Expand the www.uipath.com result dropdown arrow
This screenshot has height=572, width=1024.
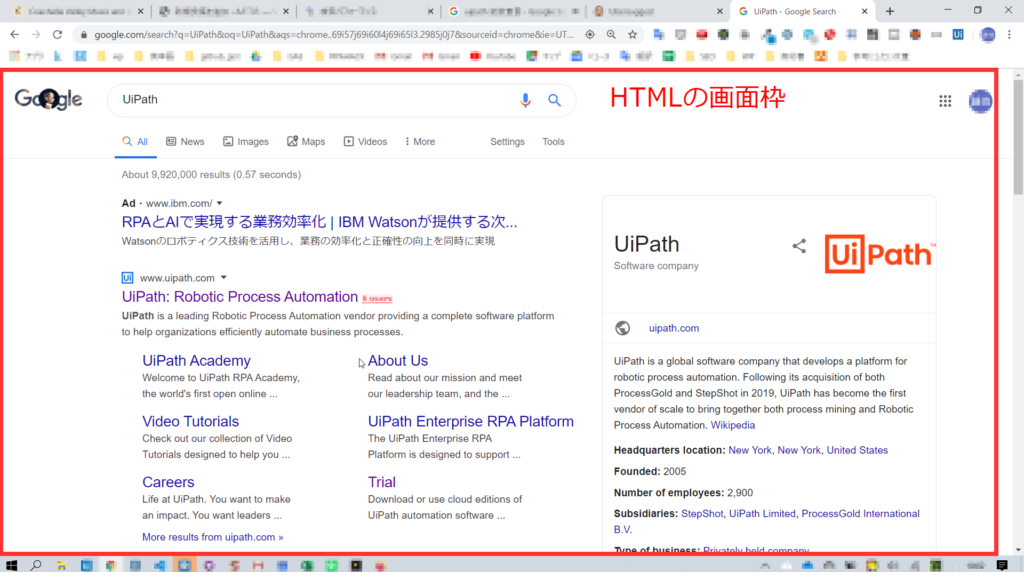(223, 278)
